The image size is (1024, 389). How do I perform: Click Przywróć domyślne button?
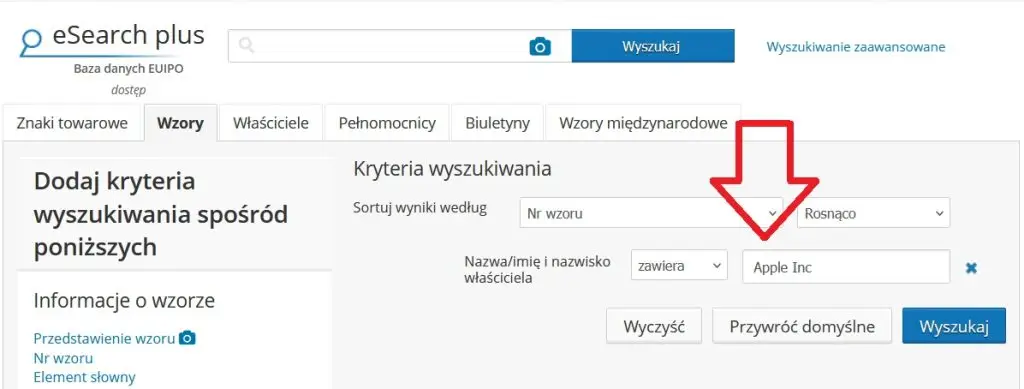802,326
